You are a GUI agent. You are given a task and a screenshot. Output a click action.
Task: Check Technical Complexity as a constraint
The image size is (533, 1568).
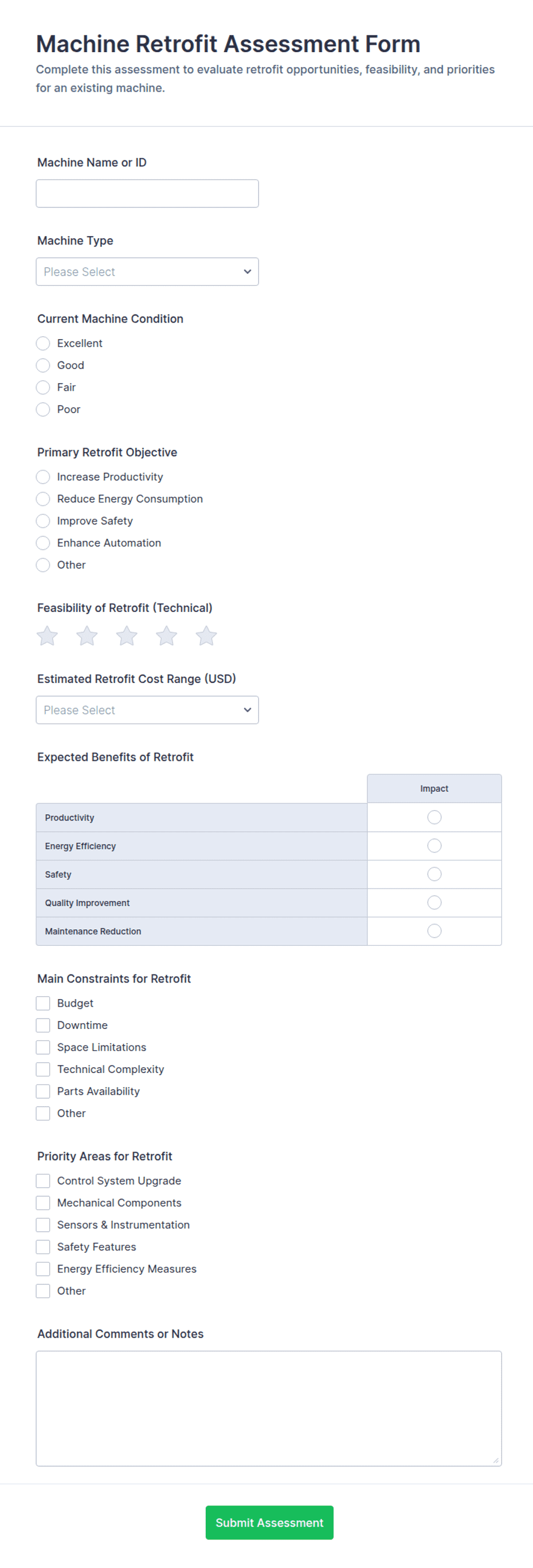(42, 1069)
